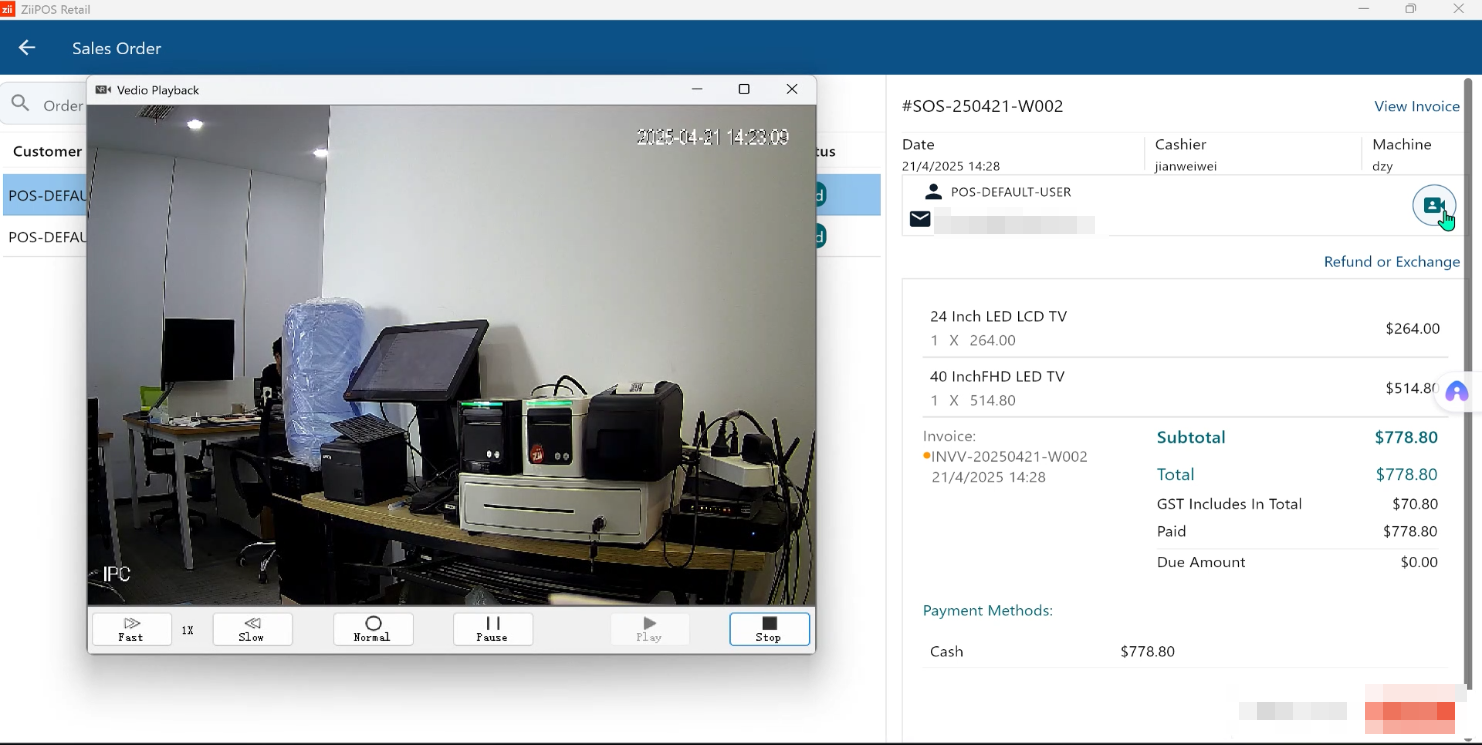Image resolution: width=1482 pixels, height=745 pixels.
Task: Select the first POS-DEFAULT order row
Action: pos(46,196)
